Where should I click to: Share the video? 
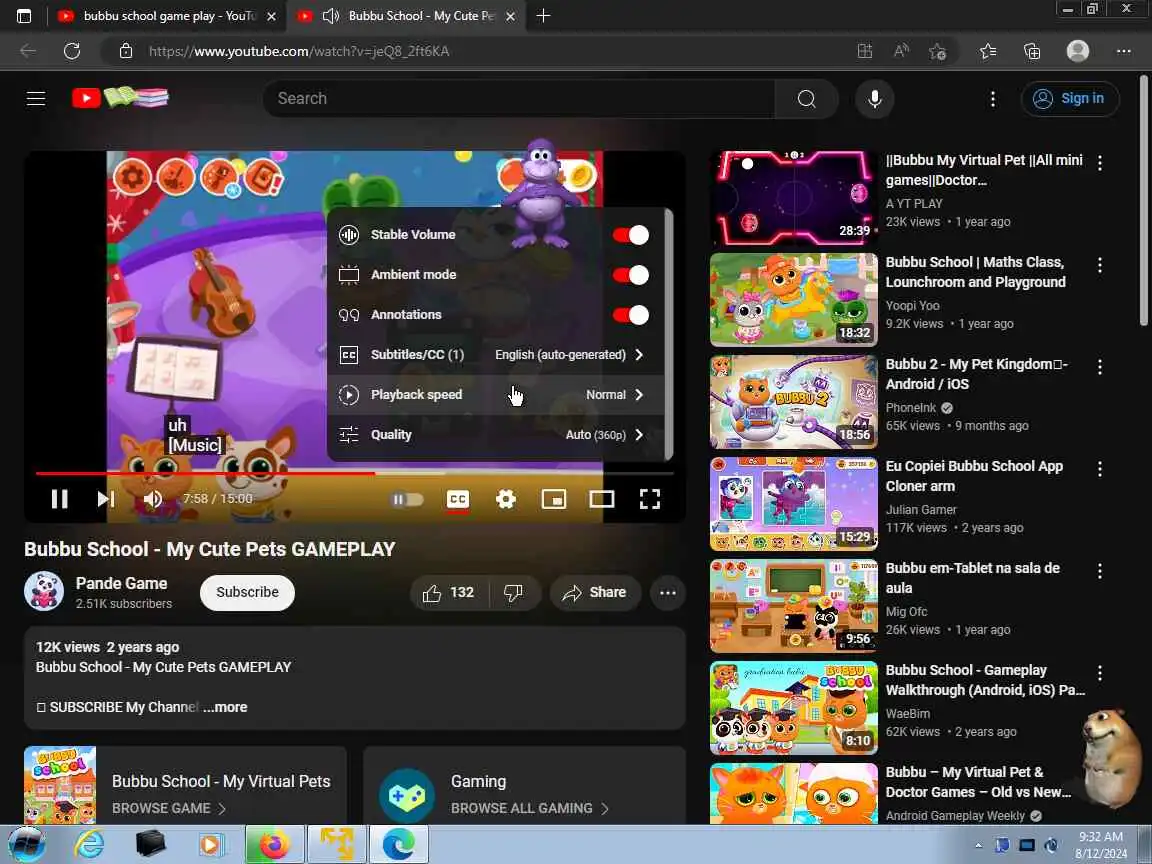[595, 593]
